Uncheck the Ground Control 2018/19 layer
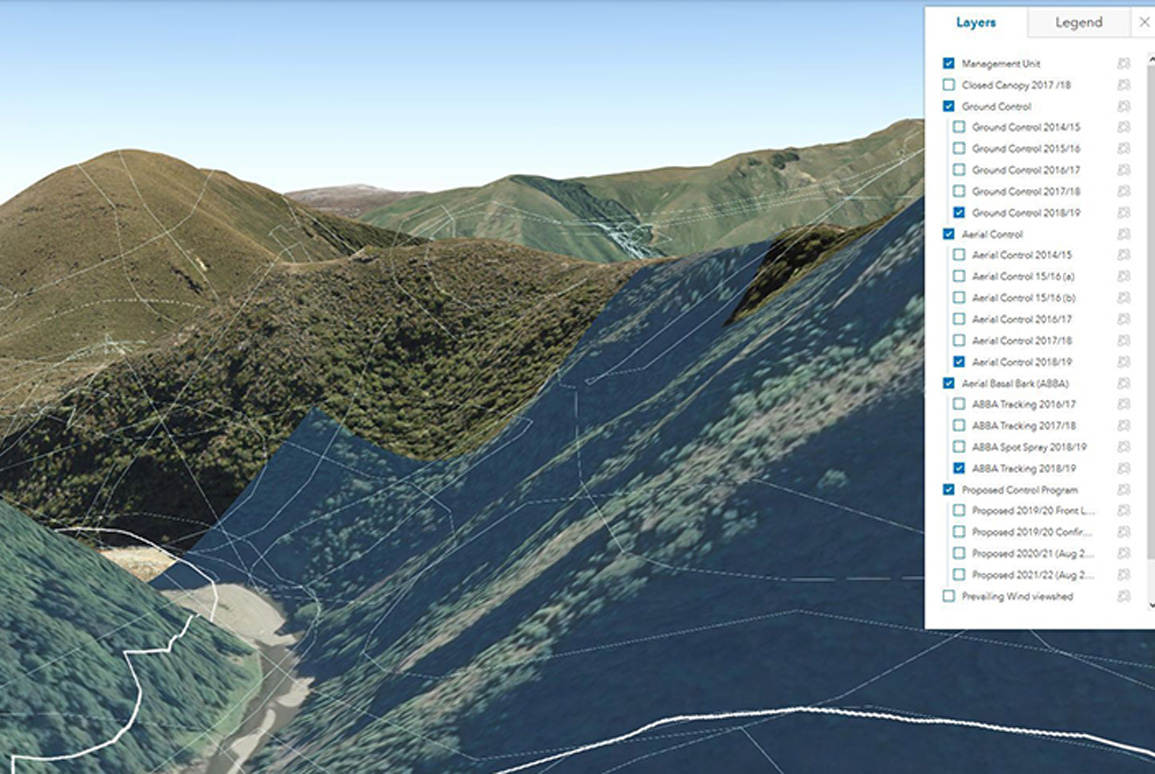Screen dimensions: 1155x774 coord(959,213)
